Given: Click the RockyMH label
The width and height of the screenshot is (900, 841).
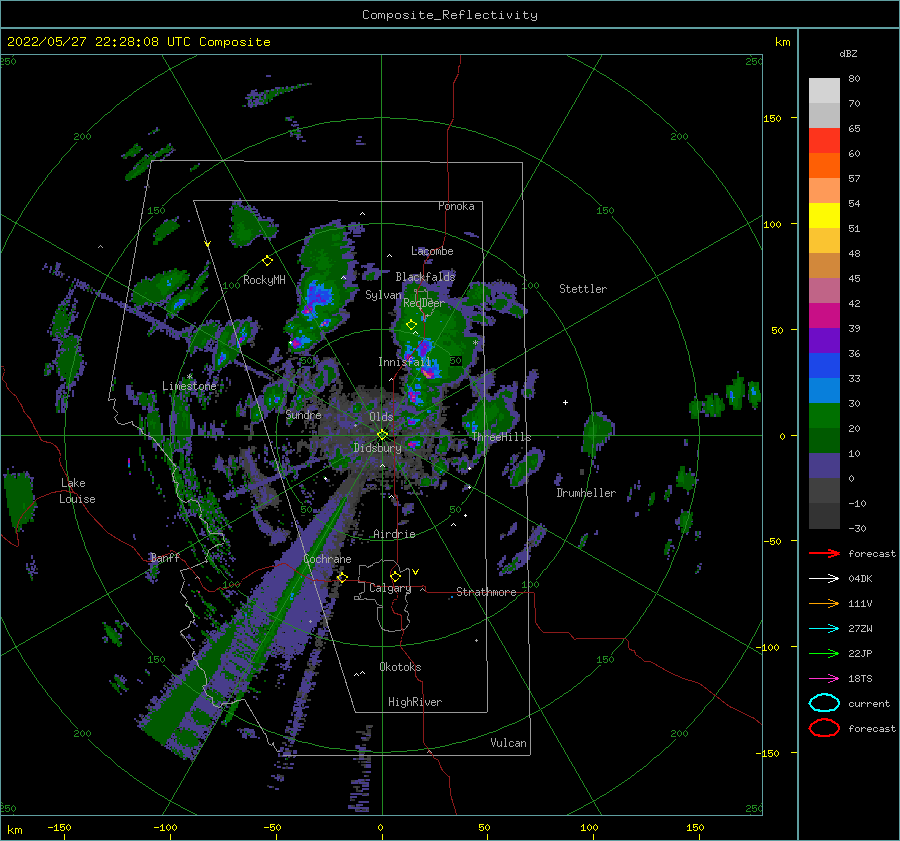Looking at the screenshot, I should pyautogui.click(x=264, y=280).
